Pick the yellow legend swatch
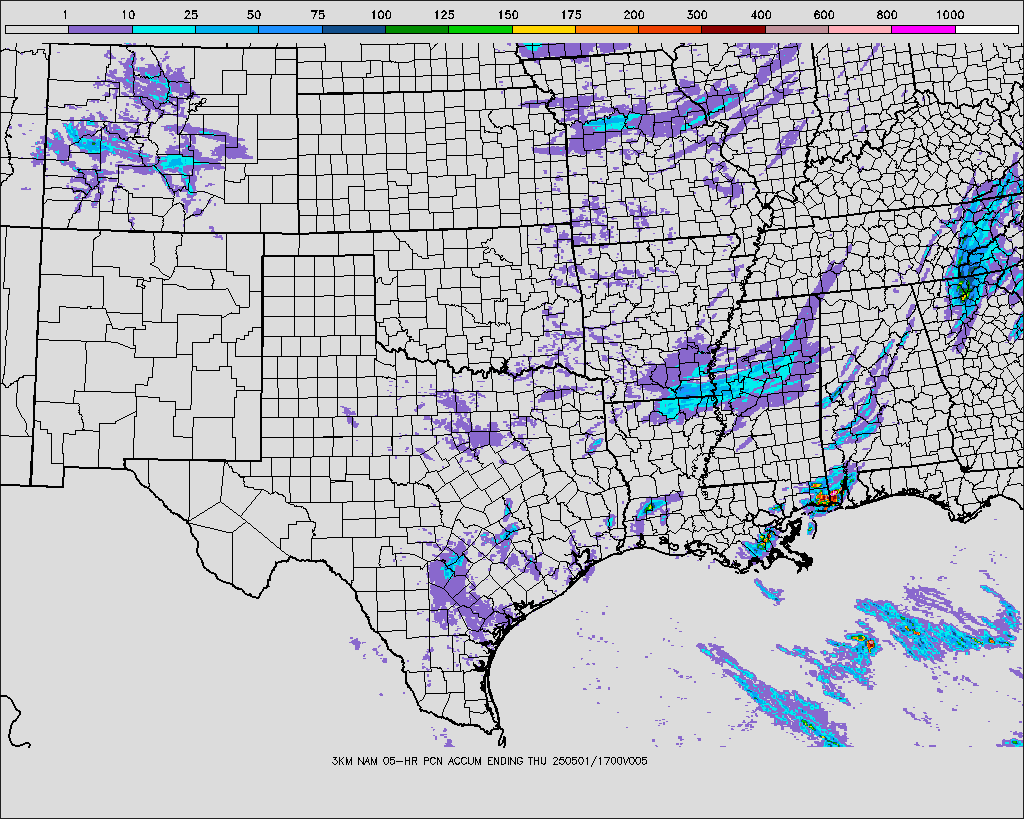 tap(544, 30)
